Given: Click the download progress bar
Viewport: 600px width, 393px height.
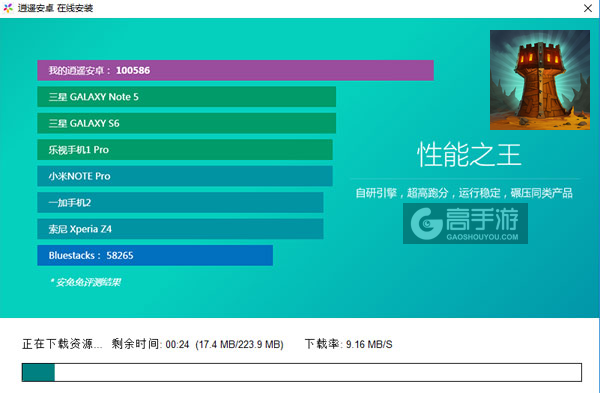Looking at the screenshot, I should point(302,372).
